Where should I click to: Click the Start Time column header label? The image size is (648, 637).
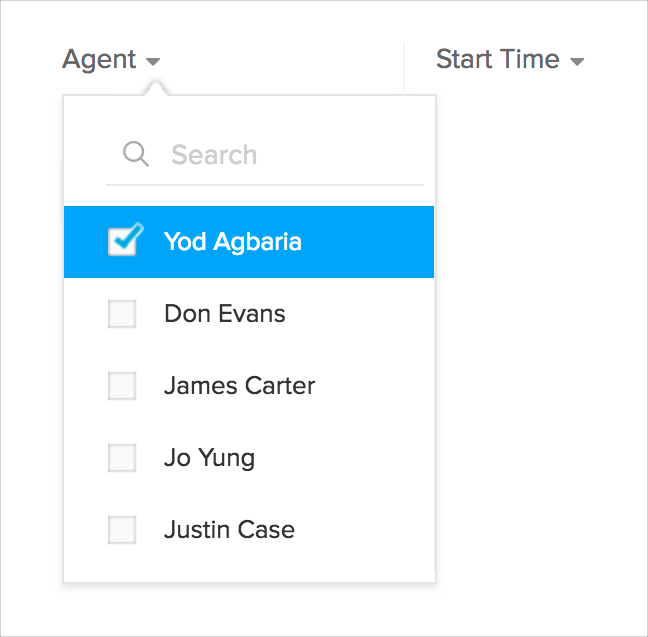pyautogui.click(x=497, y=59)
